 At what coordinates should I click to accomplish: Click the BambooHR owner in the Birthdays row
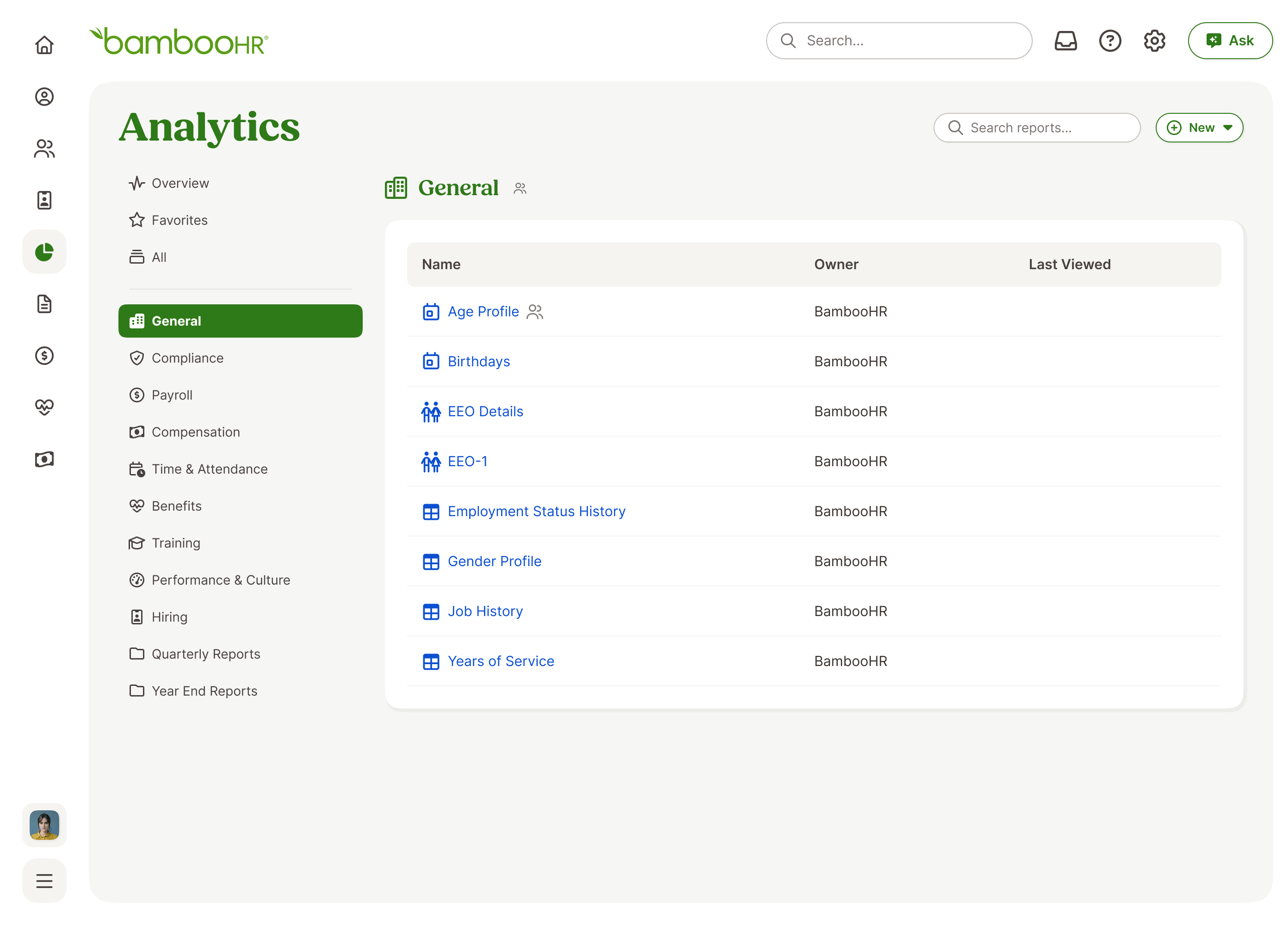pyautogui.click(x=851, y=362)
